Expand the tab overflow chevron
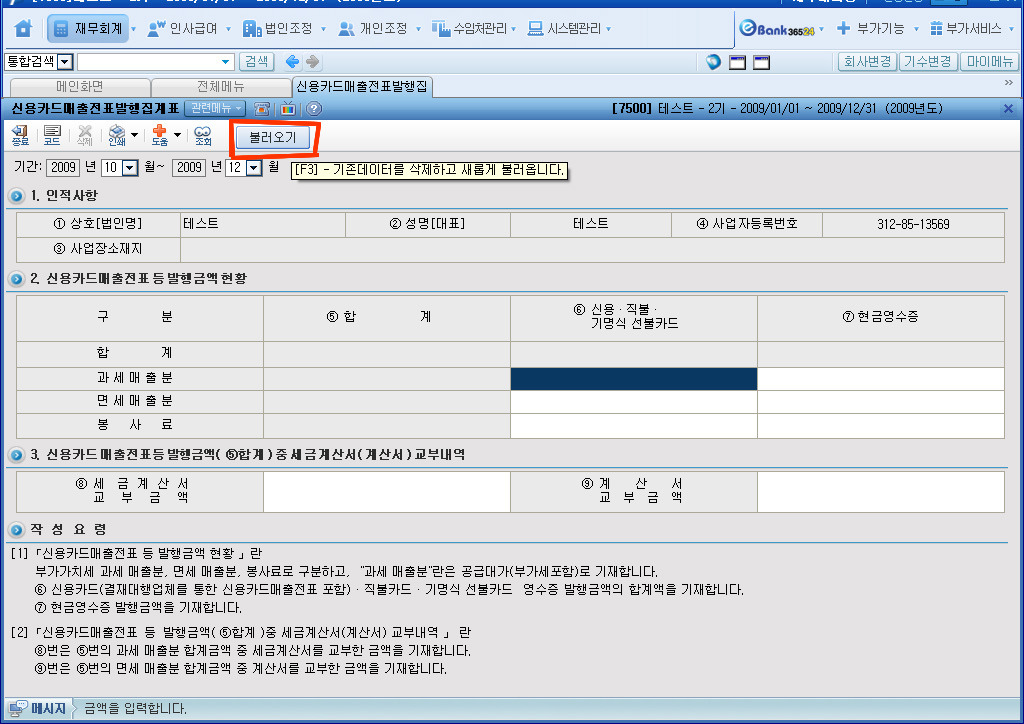 pos(1008,83)
